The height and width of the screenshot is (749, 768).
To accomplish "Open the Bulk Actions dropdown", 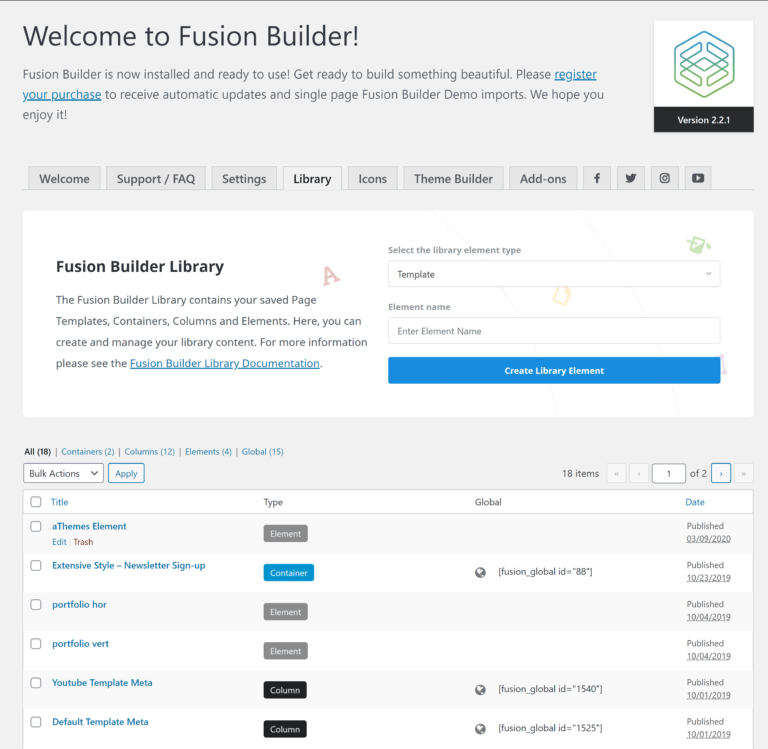I will tap(63, 473).
